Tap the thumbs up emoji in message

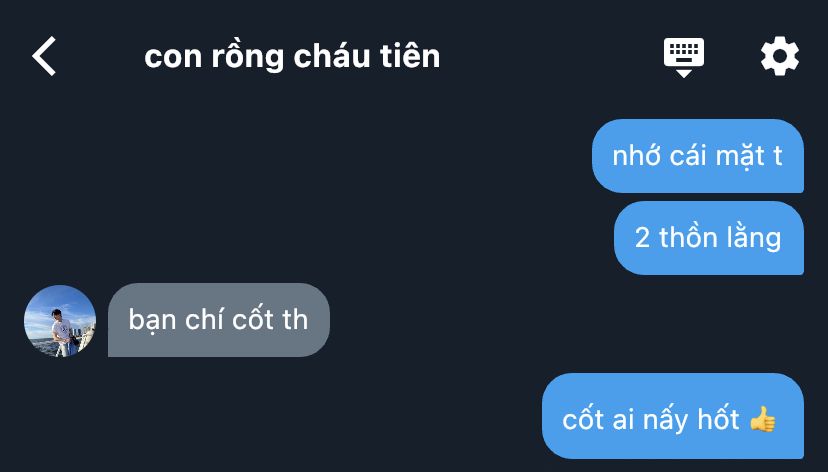coord(763,419)
